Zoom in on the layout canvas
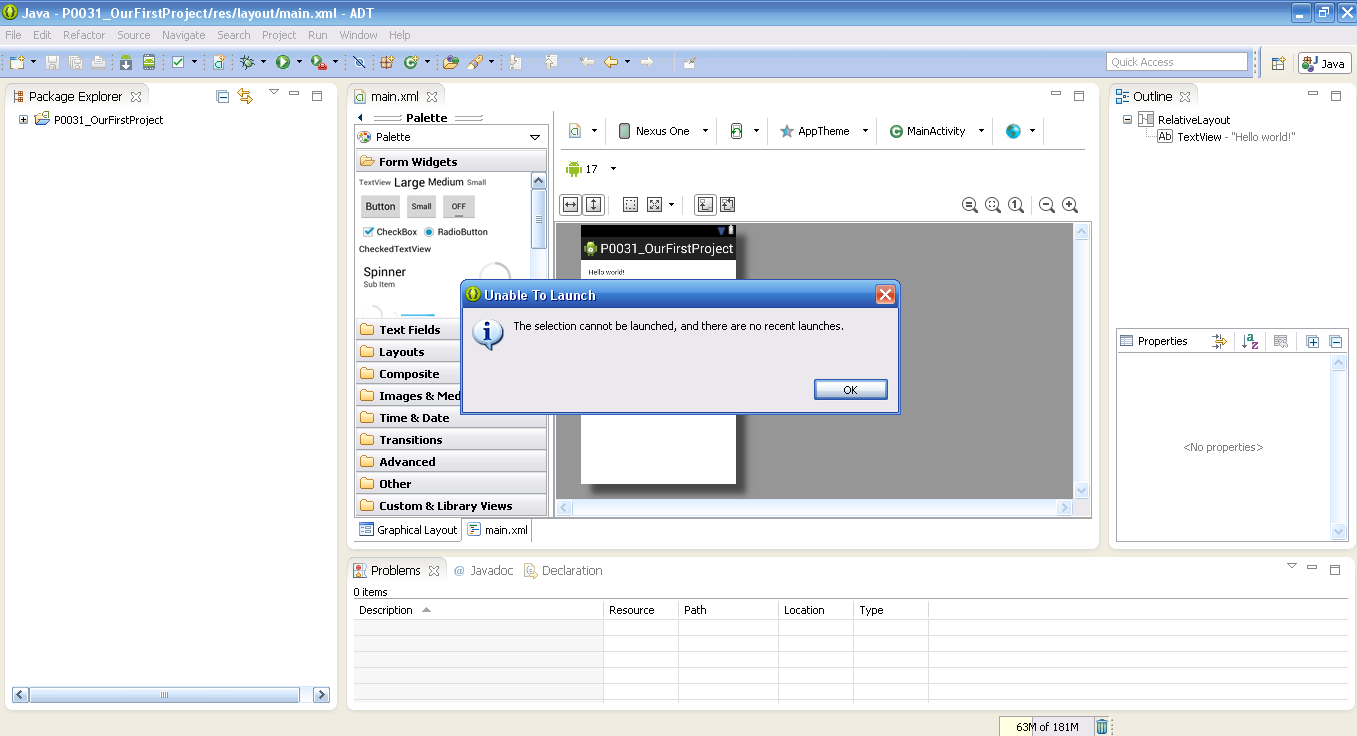 tap(1070, 205)
